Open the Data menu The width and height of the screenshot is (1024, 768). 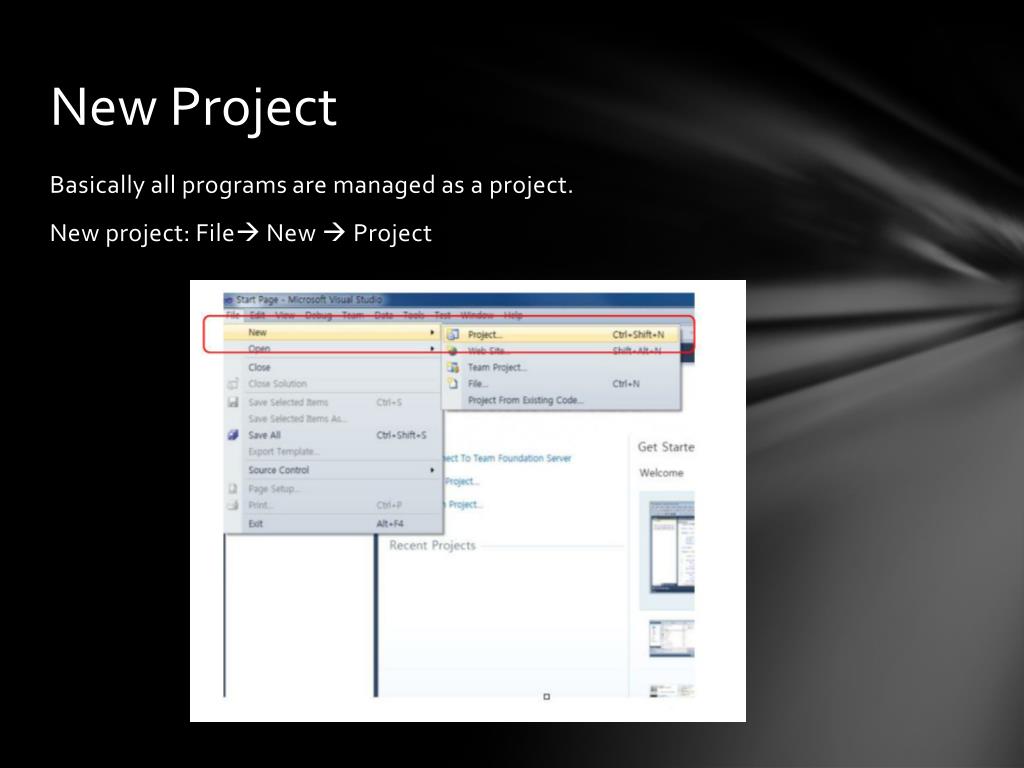click(x=384, y=315)
